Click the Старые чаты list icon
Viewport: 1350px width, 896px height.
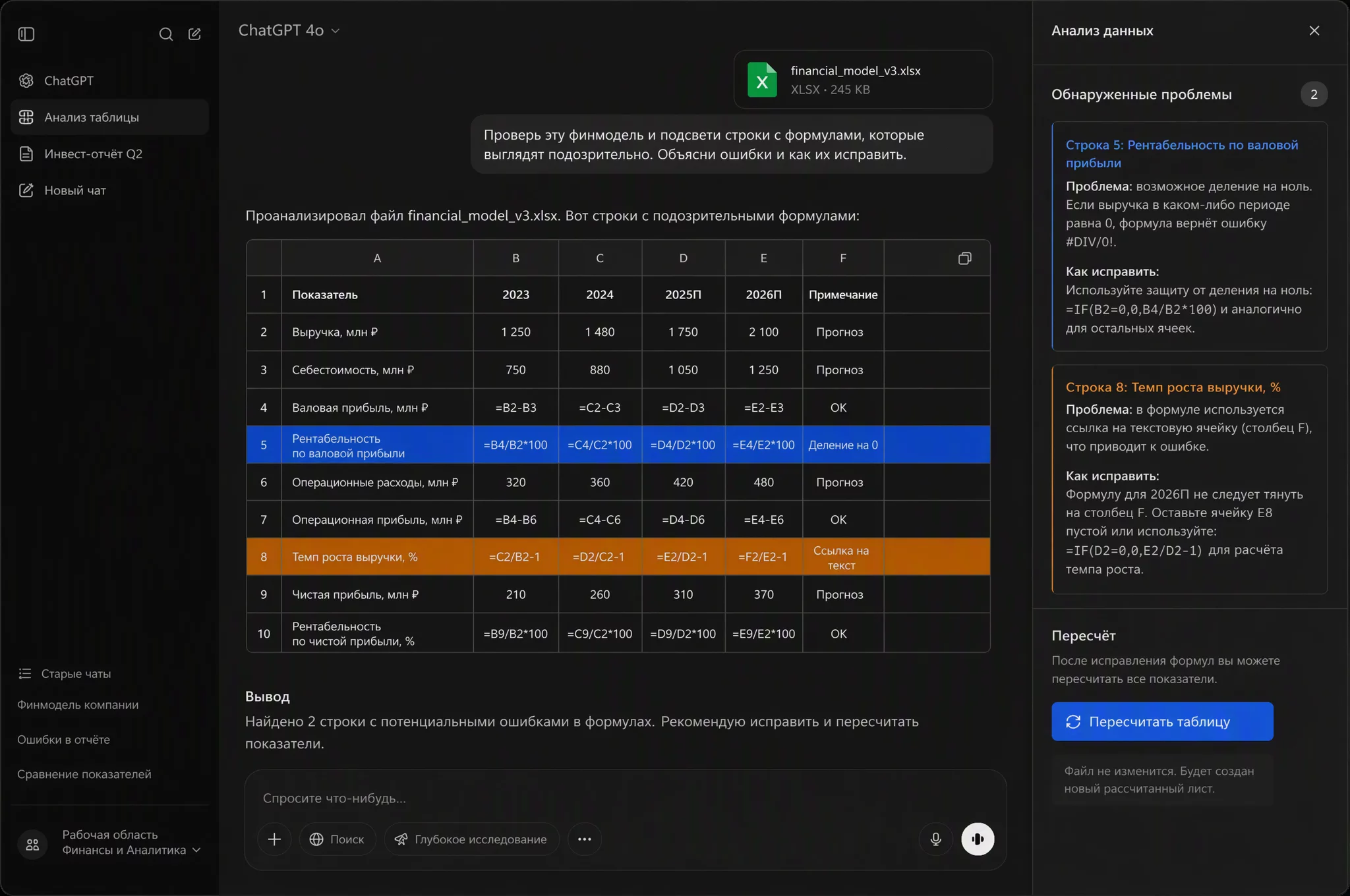click(x=25, y=673)
